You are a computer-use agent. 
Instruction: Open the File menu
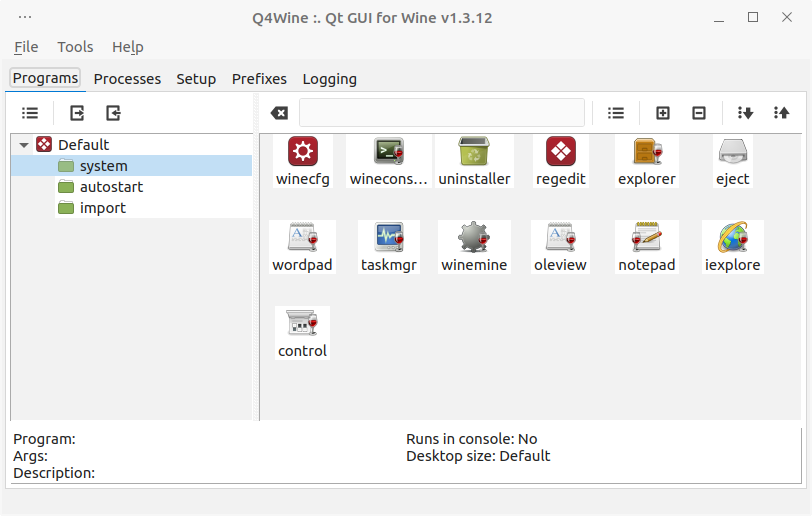pyautogui.click(x=26, y=47)
